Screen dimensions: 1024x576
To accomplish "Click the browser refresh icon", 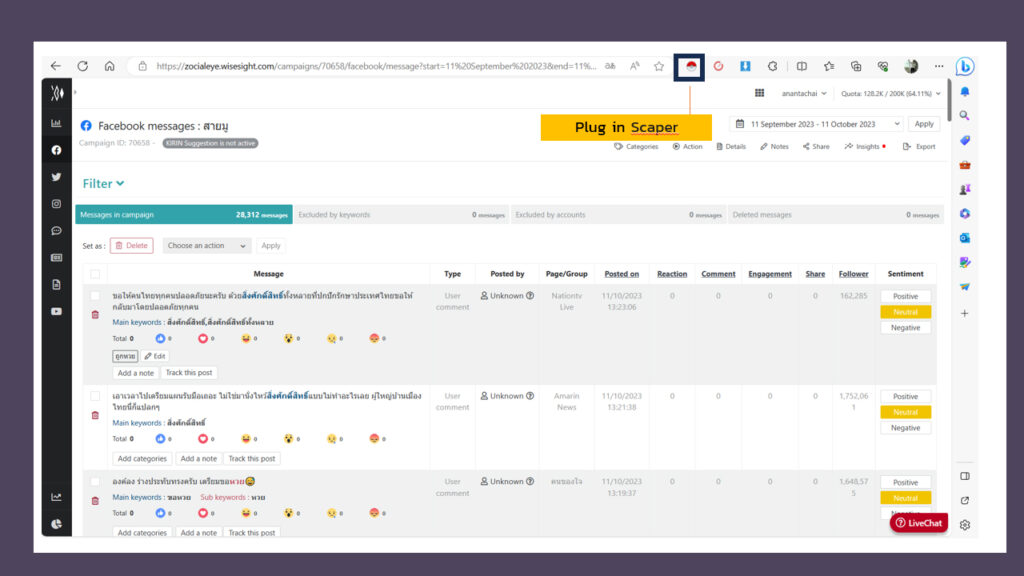I will [x=82, y=66].
